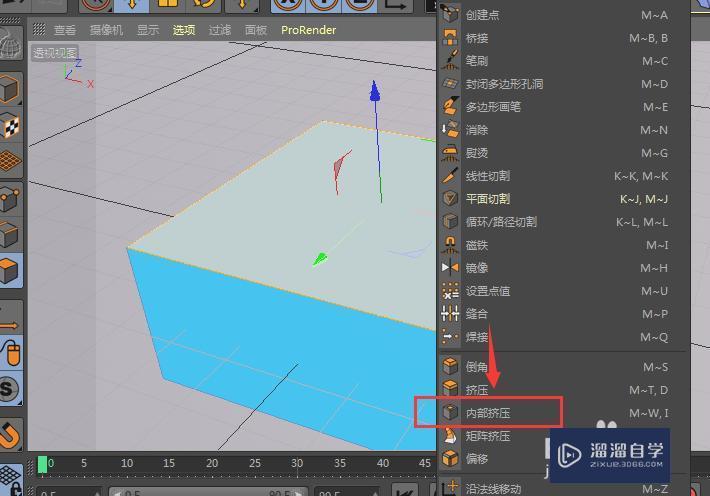The width and height of the screenshot is (710, 496).
Task: Open the 查看 View viewport menu
Action: point(65,30)
